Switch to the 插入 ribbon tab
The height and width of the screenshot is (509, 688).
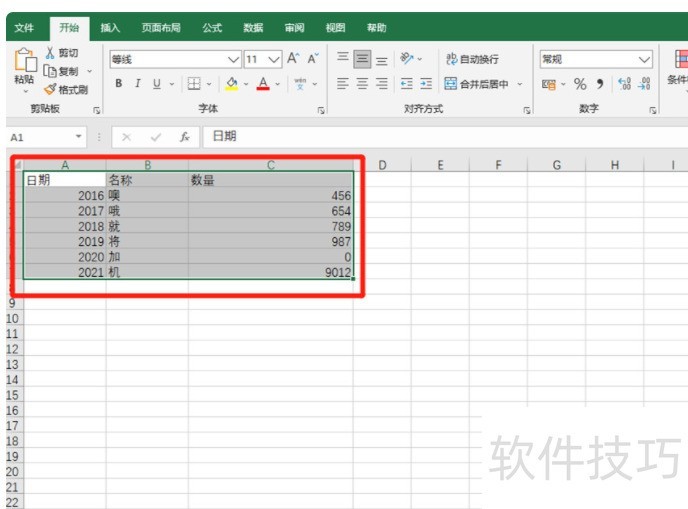[x=110, y=28]
